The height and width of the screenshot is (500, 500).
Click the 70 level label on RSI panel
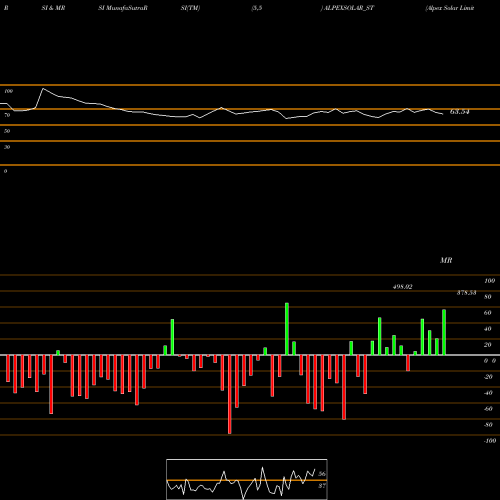[x=7, y=115]
